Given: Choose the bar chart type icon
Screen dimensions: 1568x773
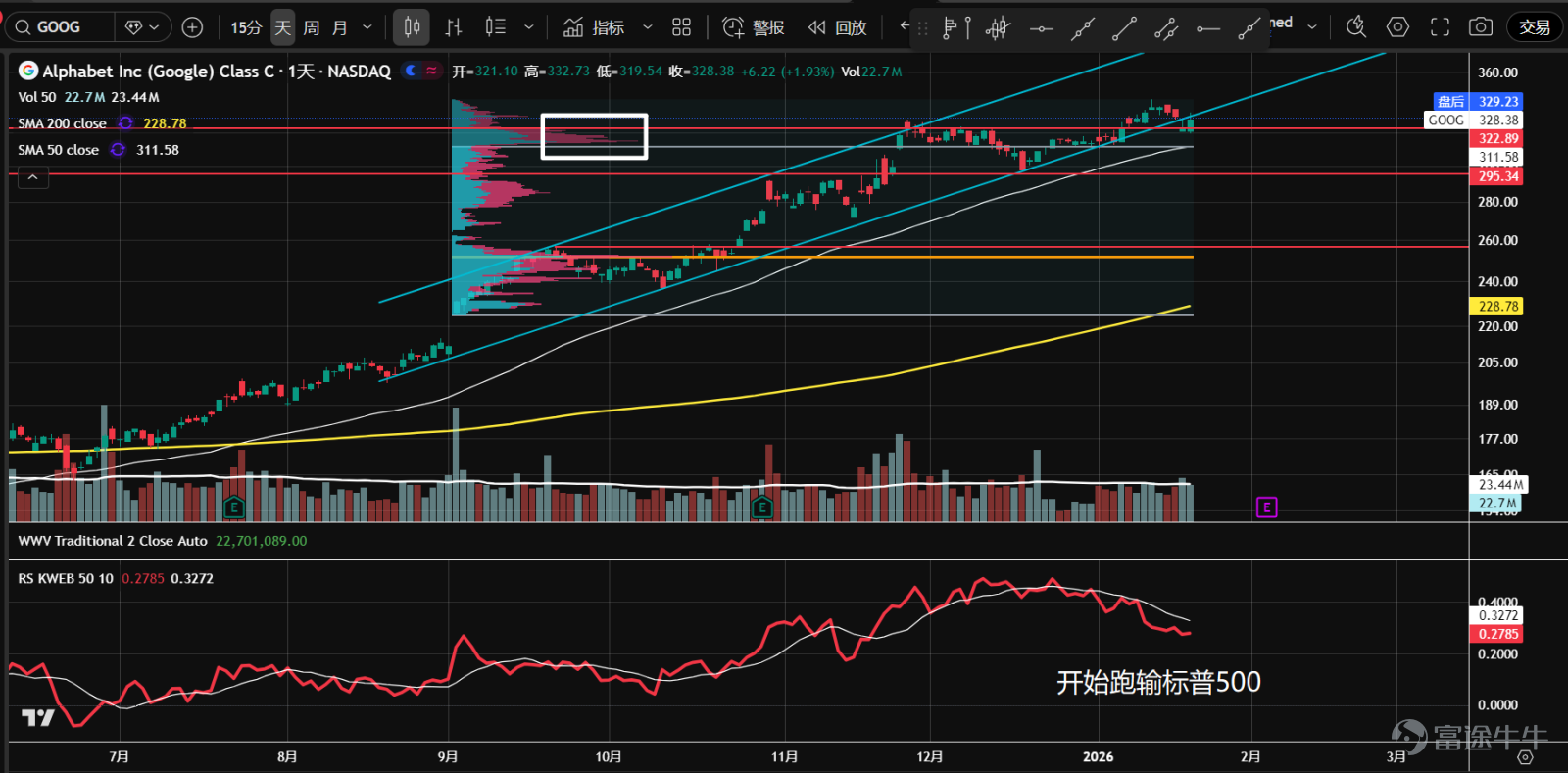Looking at the screenshot, I should point(454,27).
